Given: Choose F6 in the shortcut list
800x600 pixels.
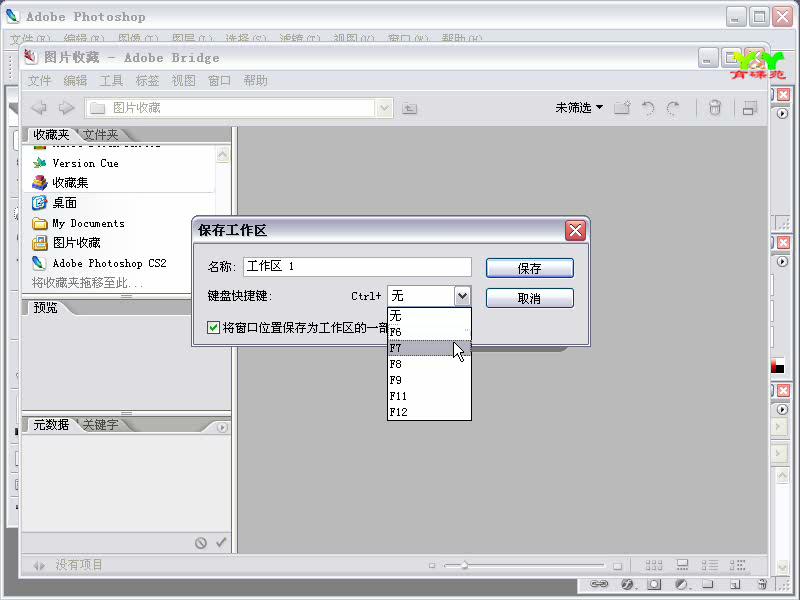Looking at the screenshot, I should coord(429,332).
